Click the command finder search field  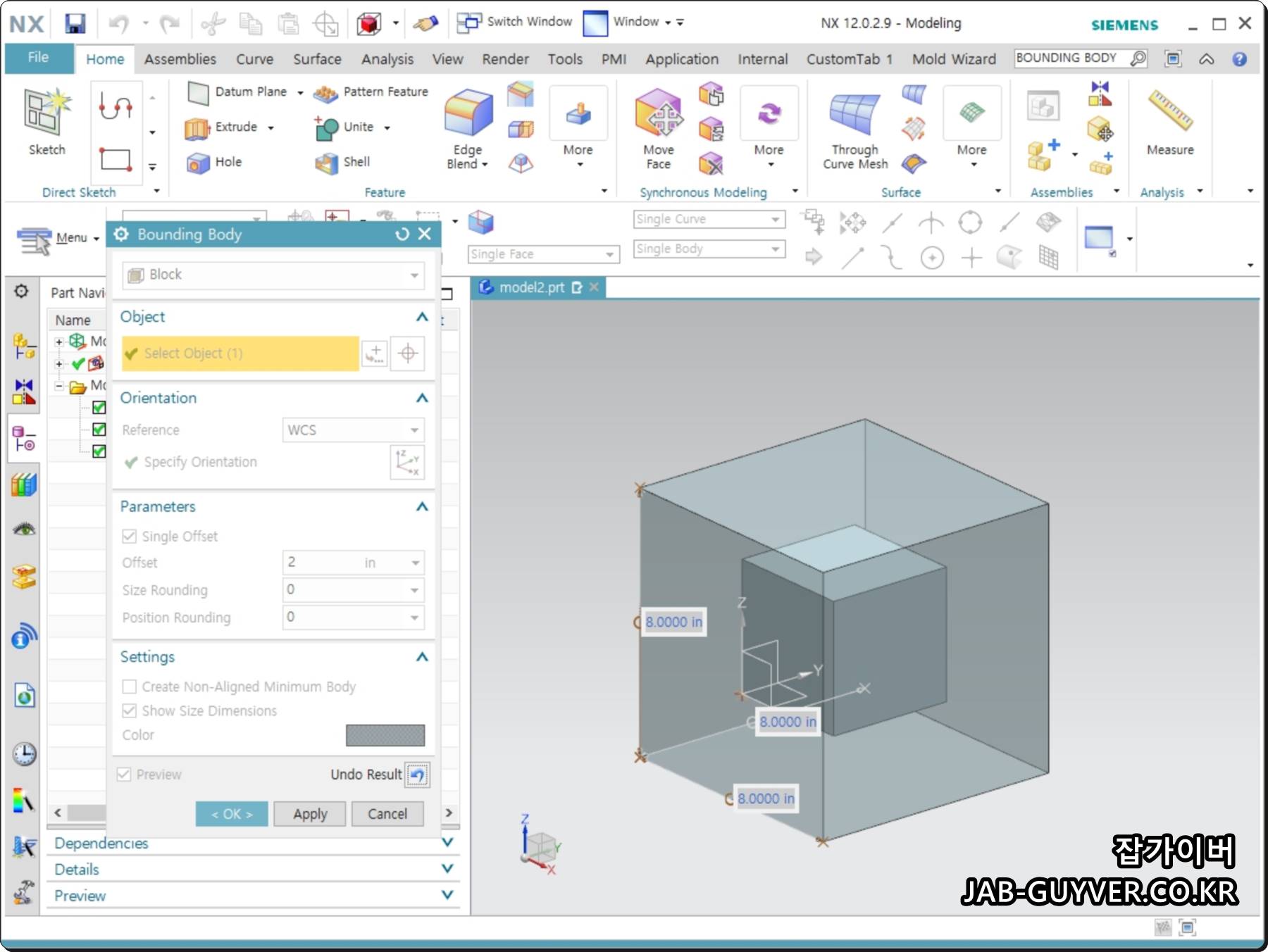[1071, 58]
